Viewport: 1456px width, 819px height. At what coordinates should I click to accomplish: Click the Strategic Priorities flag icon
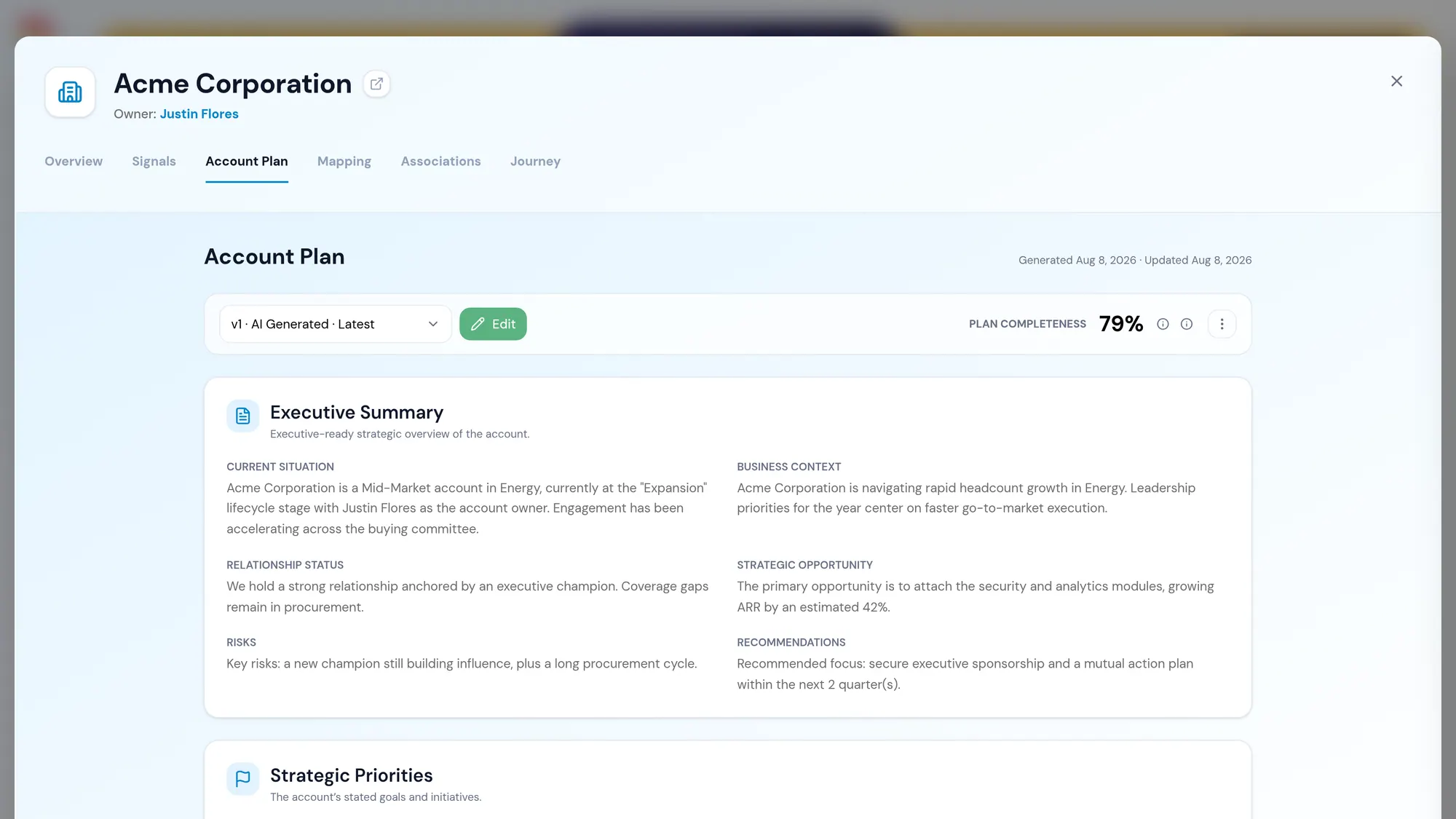tap(242, 779)
